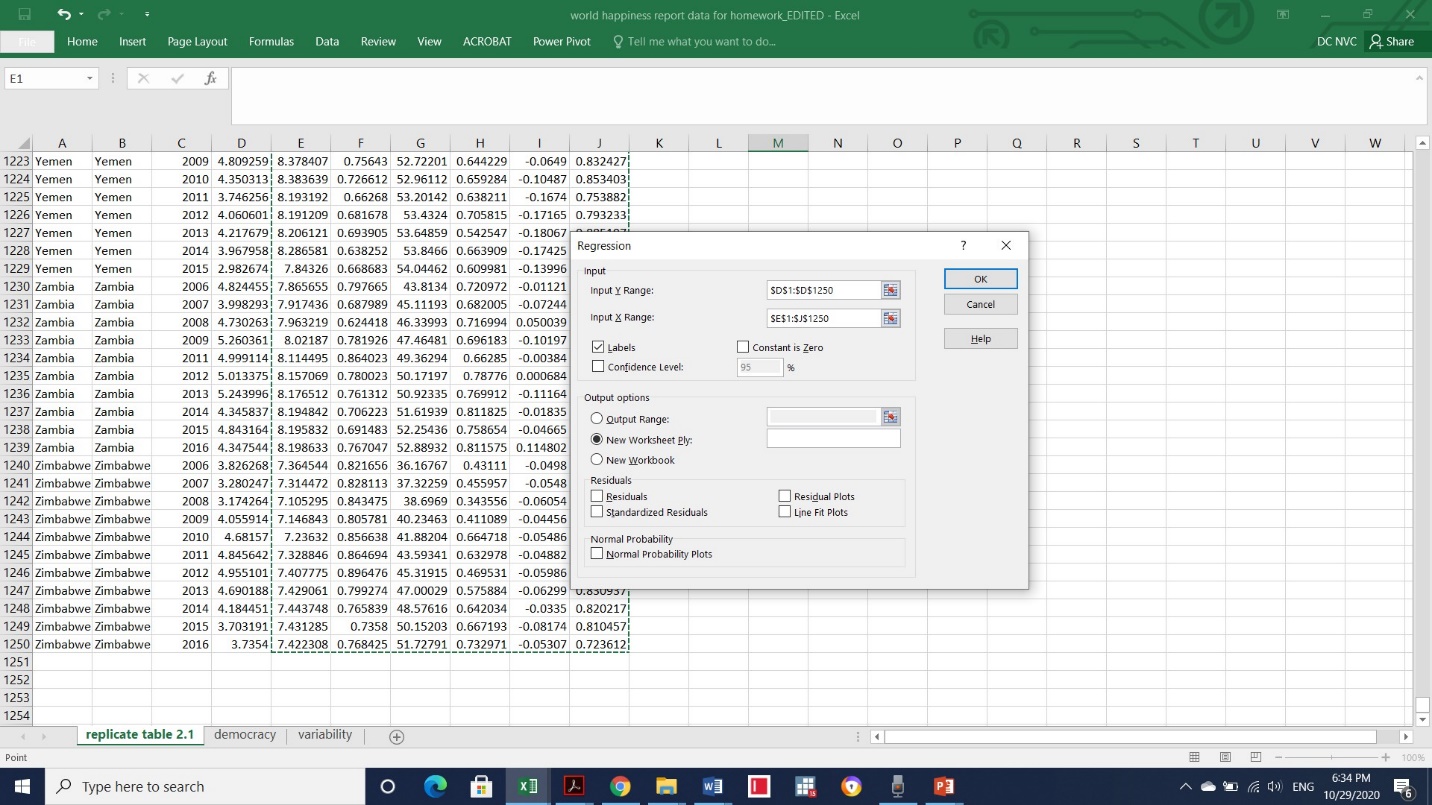Switch to the Home ribbon tab
The image size is (1432, 805).
point(82,41)
